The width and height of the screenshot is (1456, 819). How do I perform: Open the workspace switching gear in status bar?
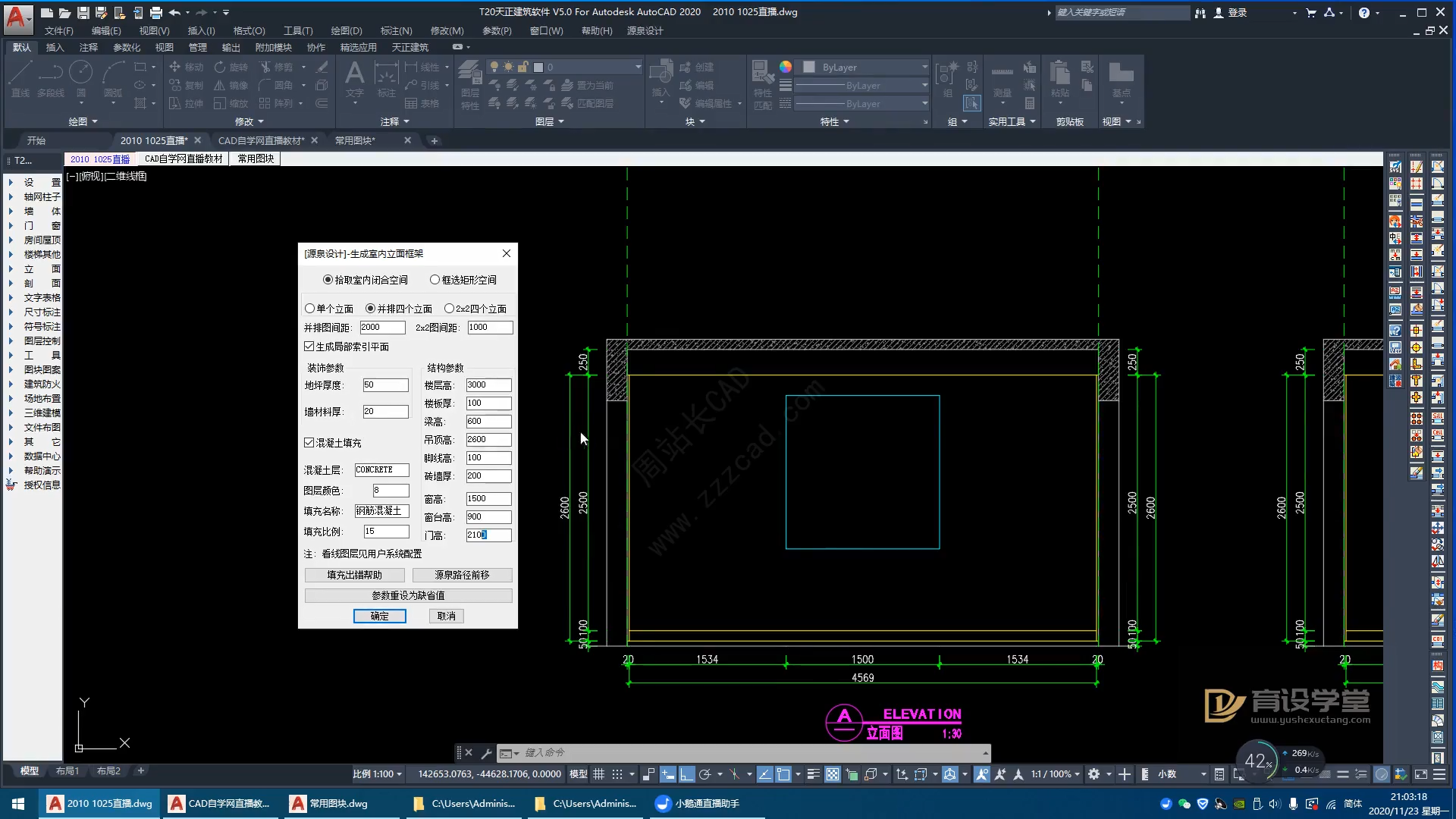pos(1094,774)
